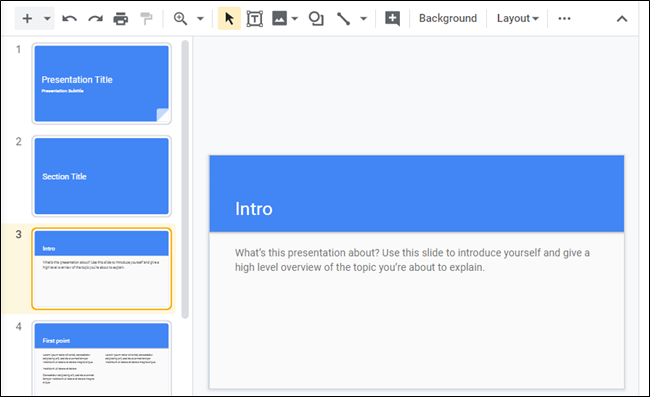Click the filmstrip vertical scrollbar
The width and height of the screenshot is (650, 397).
pos(185,179)
